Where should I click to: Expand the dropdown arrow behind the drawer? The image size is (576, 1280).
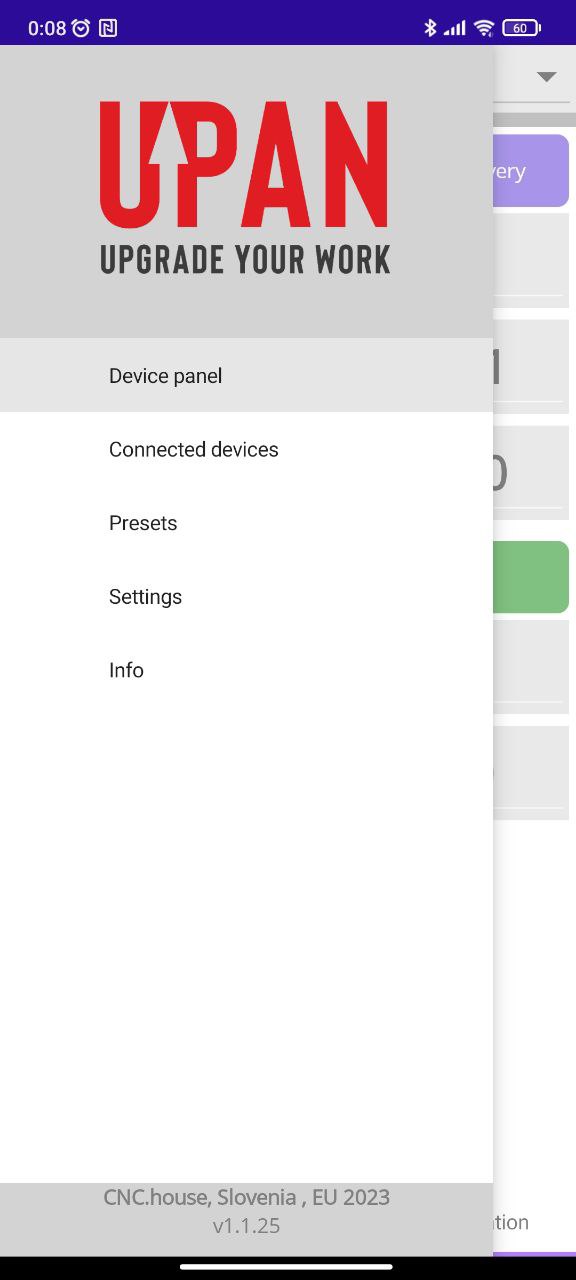tap(546, 77)
